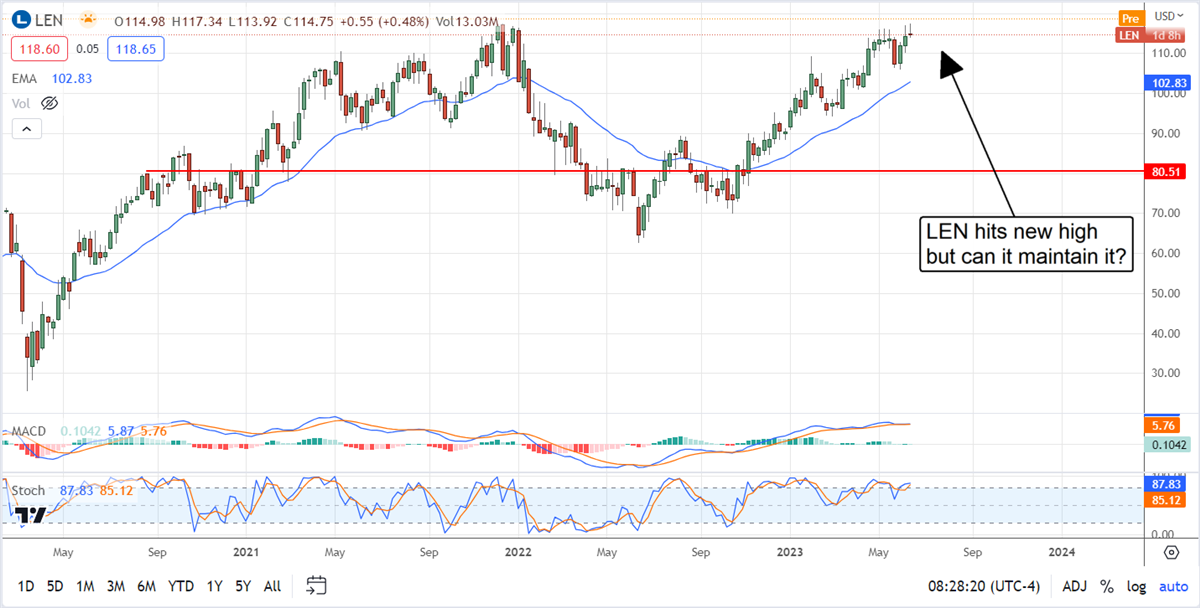Screen dimensions: 1200x608
Task: Select the 5Y time range
Action: (x=243, y=586)
